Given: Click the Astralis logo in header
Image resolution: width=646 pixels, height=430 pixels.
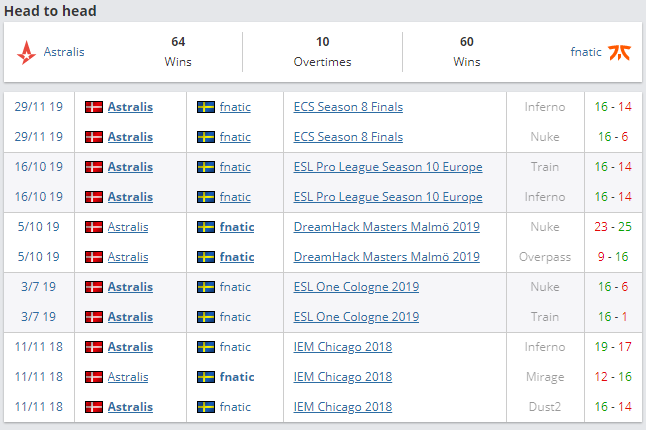Looking at the screenshot, I should [27, 52].
